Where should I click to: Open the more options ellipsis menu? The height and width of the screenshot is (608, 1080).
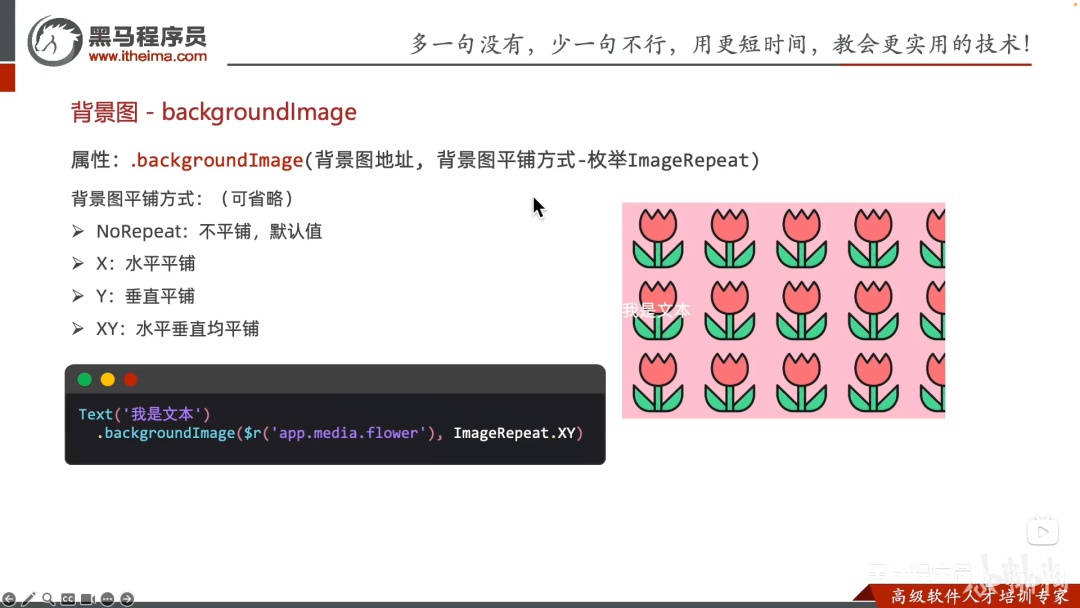click(107, 599)
